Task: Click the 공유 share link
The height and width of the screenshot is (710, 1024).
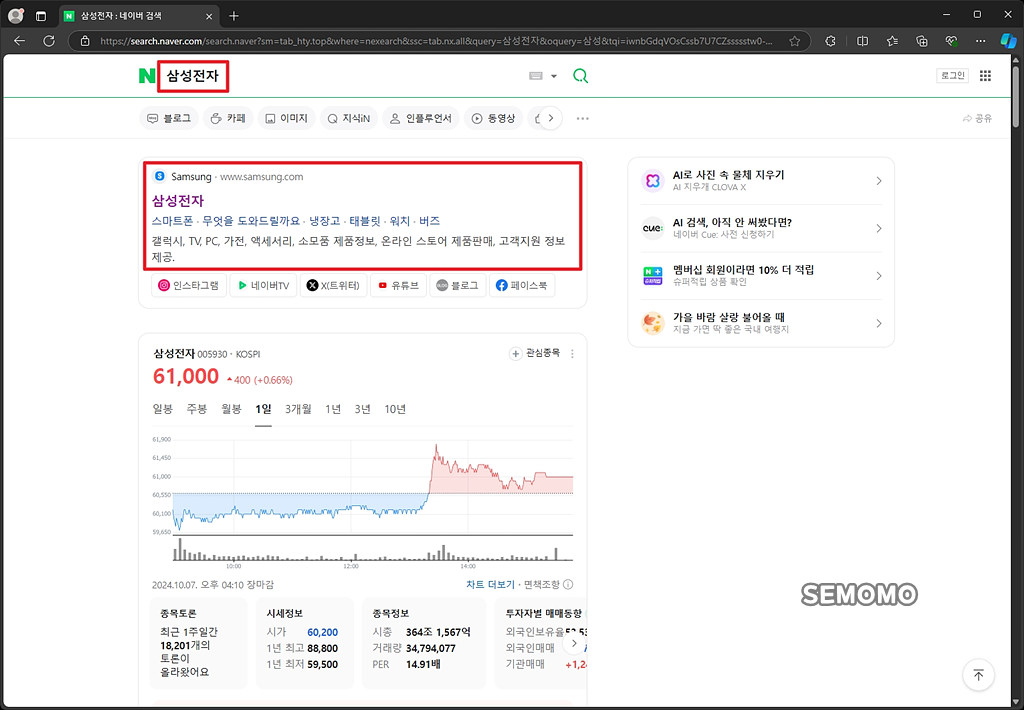Action: pos(977,118)
